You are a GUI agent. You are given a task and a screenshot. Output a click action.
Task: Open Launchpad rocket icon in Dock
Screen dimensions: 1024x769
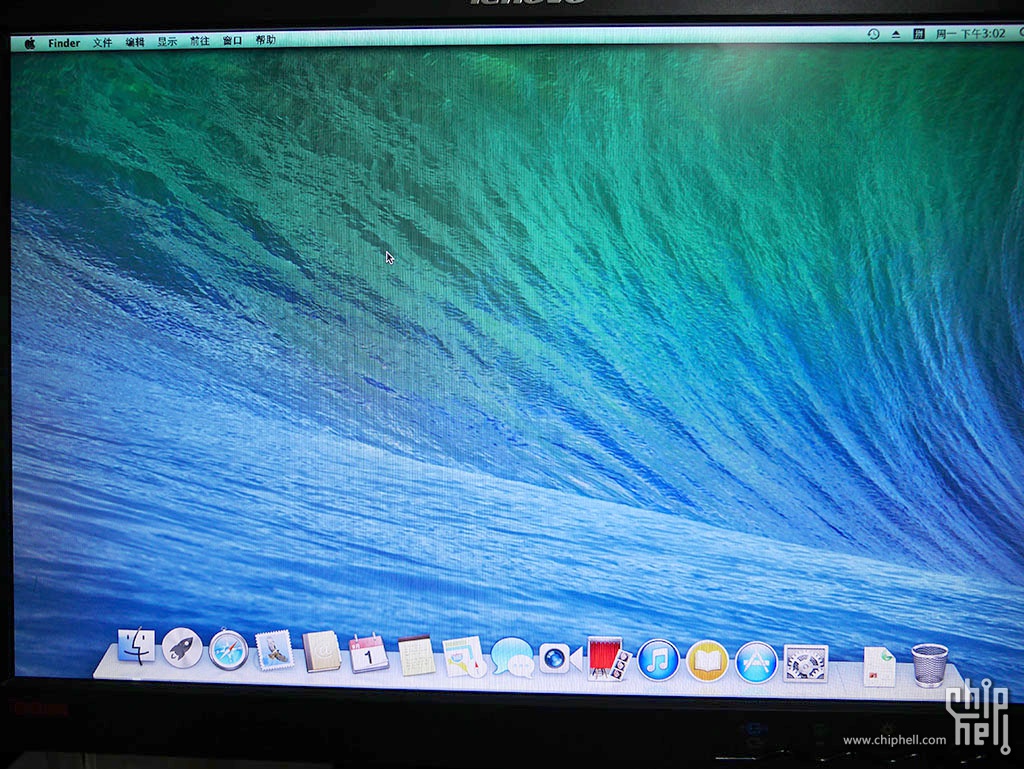click(182, 648)
